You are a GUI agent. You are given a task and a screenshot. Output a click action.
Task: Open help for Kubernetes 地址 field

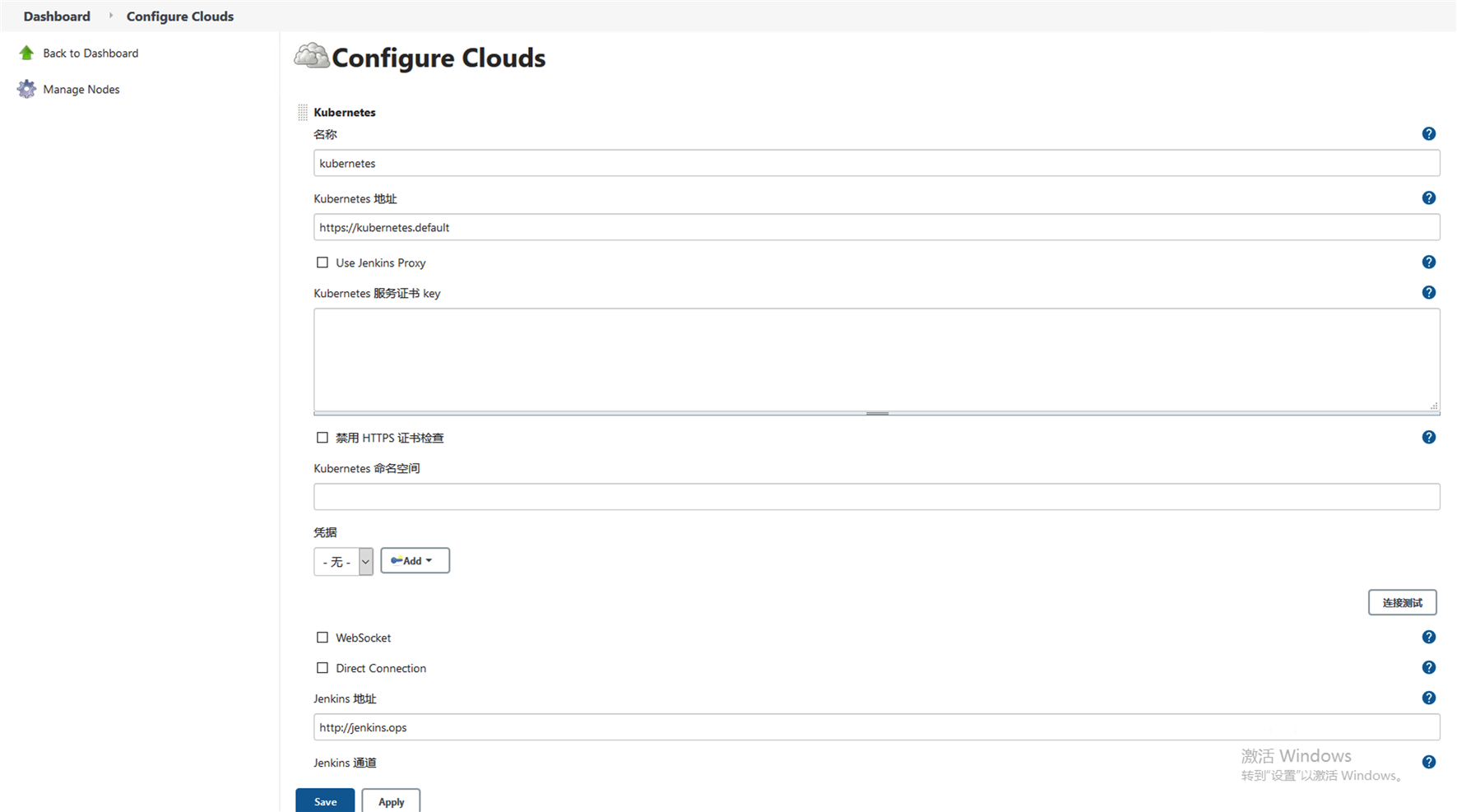coord(1428,198)
